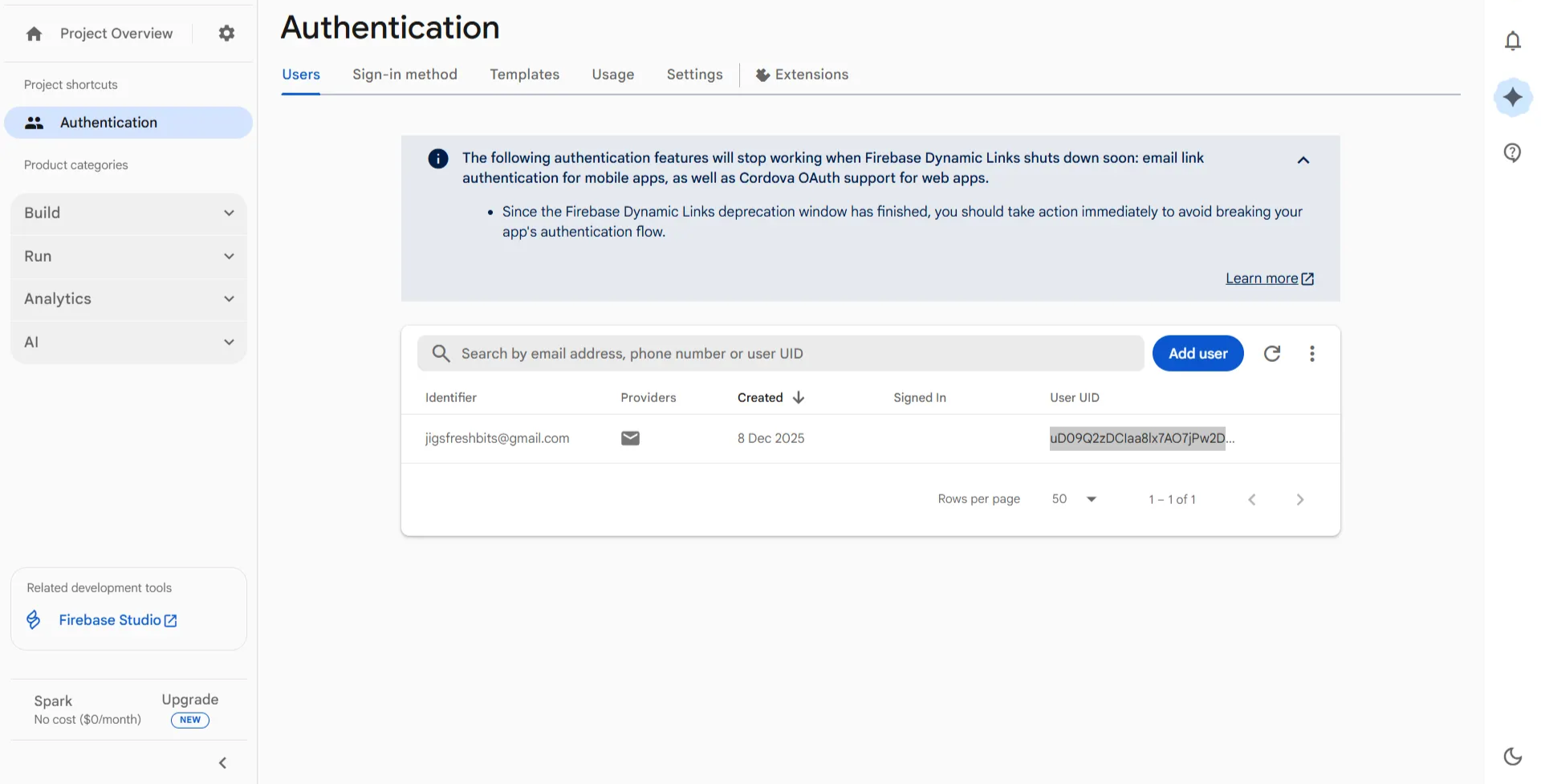1541x784 pixels.
Task: Click the Authentication people icon
Action: pyautogui.click(x=34, y=123)
